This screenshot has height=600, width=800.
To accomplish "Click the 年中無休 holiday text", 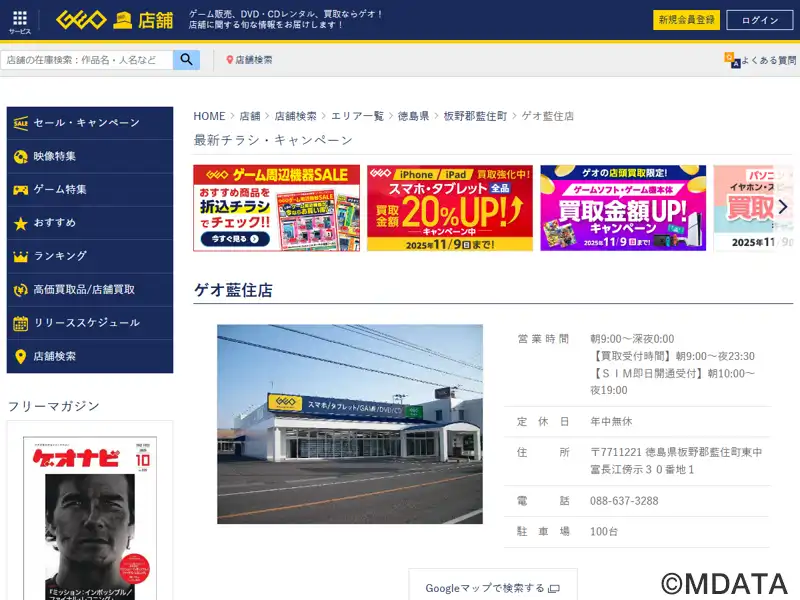I will click(611, 421).
